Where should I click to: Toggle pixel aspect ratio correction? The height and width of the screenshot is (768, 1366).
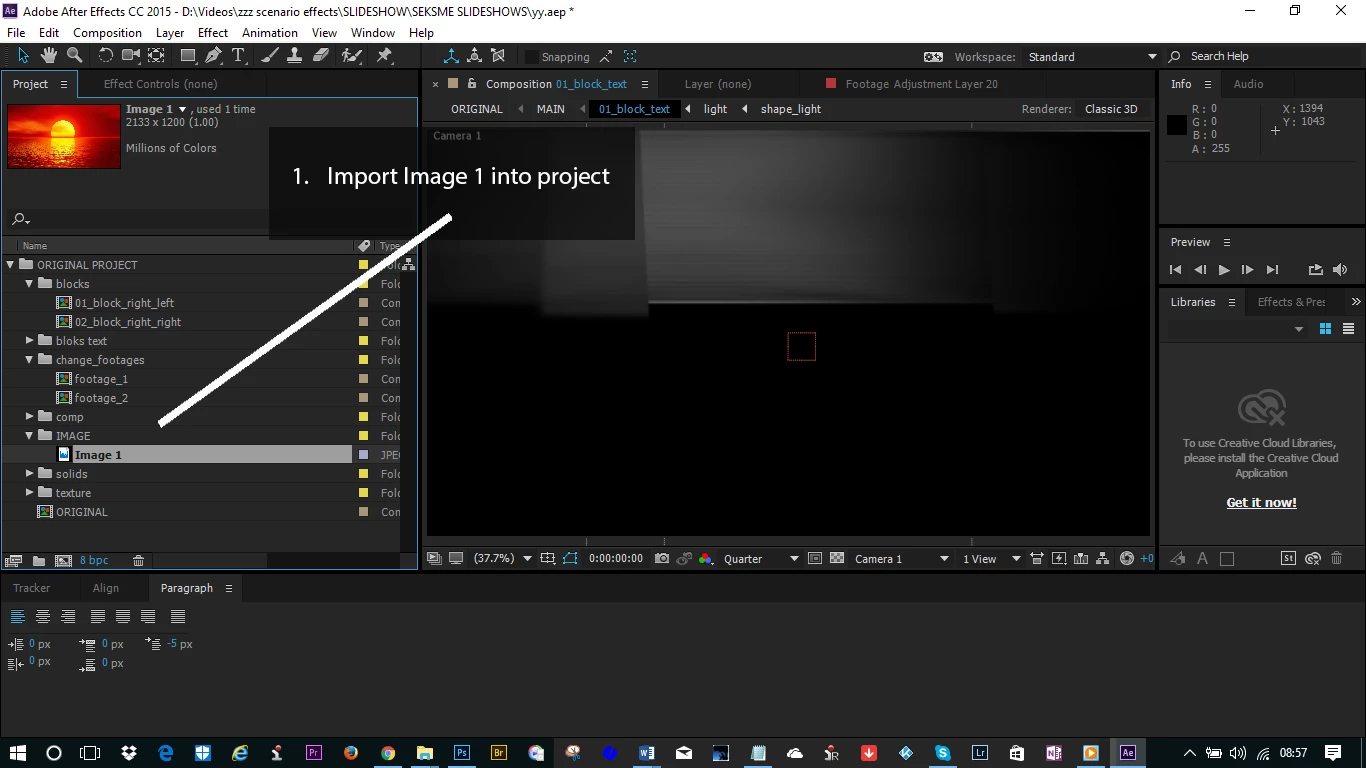[x=1037, y=559]
